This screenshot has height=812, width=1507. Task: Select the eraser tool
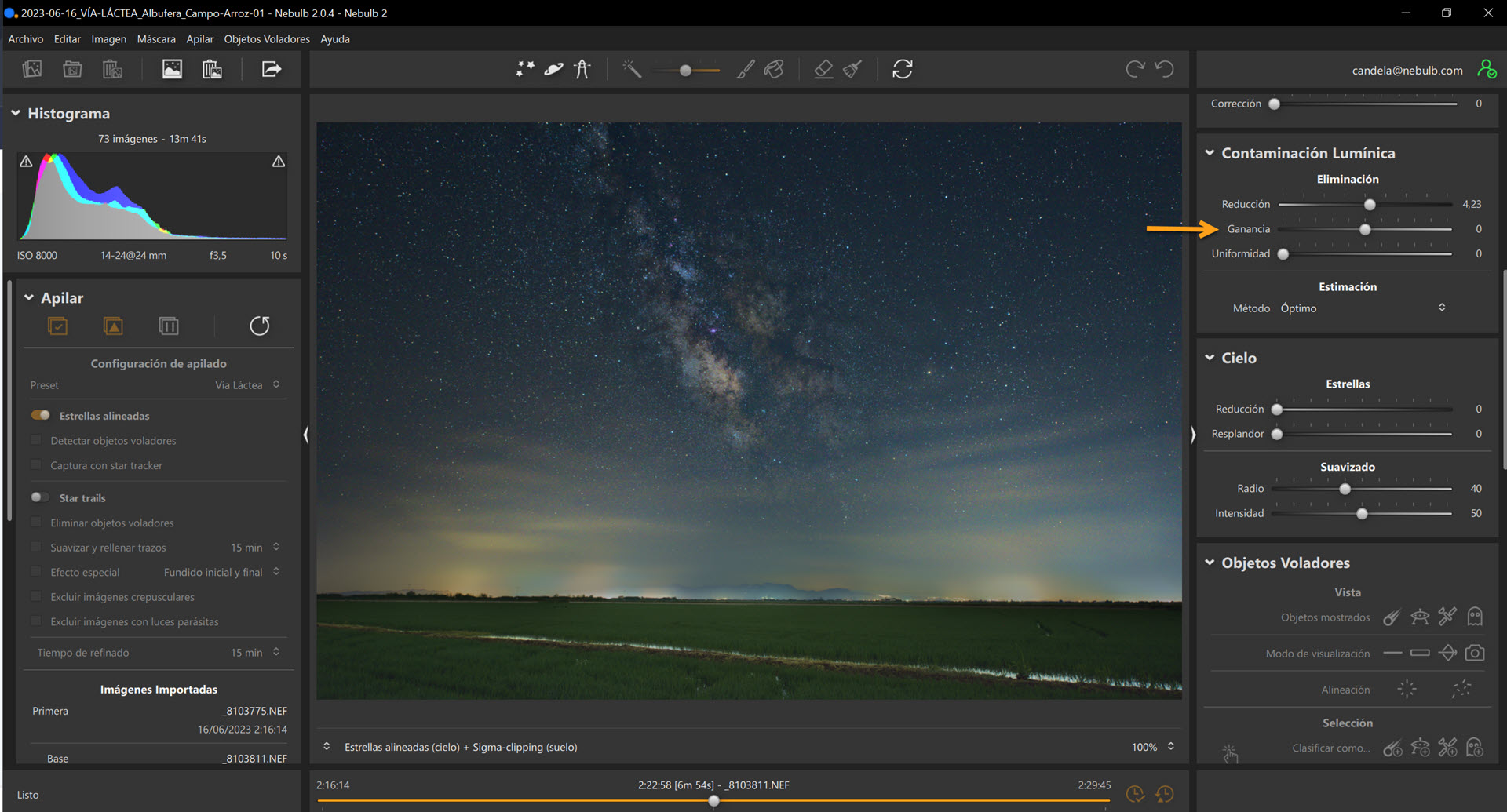(823, 70)
